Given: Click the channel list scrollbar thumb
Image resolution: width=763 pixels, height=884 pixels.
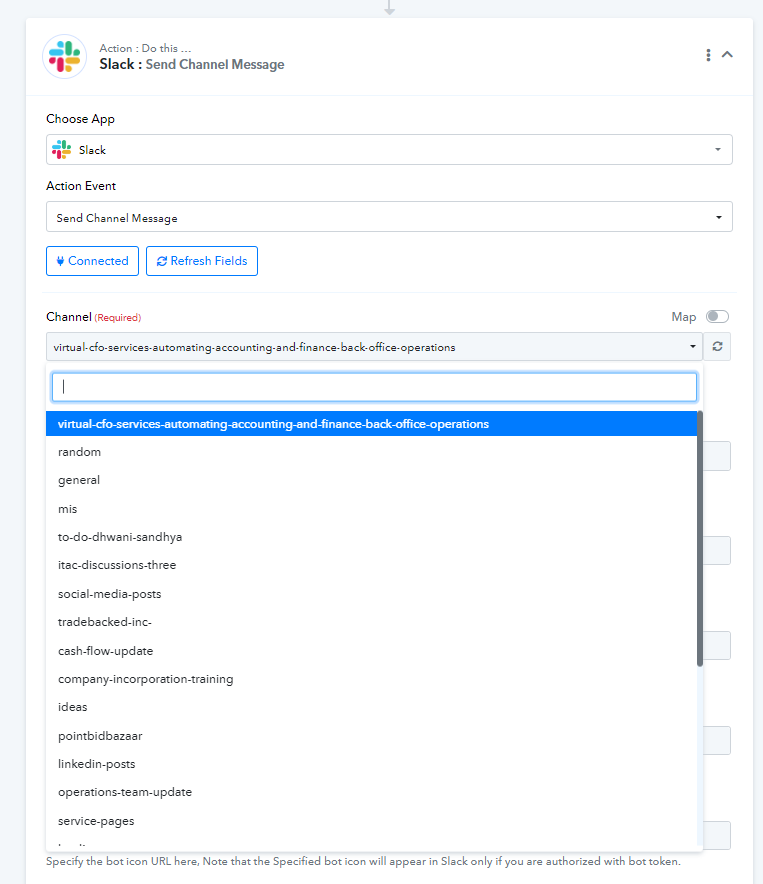Looking at the screenshot, I should click(x=700, y=538).
